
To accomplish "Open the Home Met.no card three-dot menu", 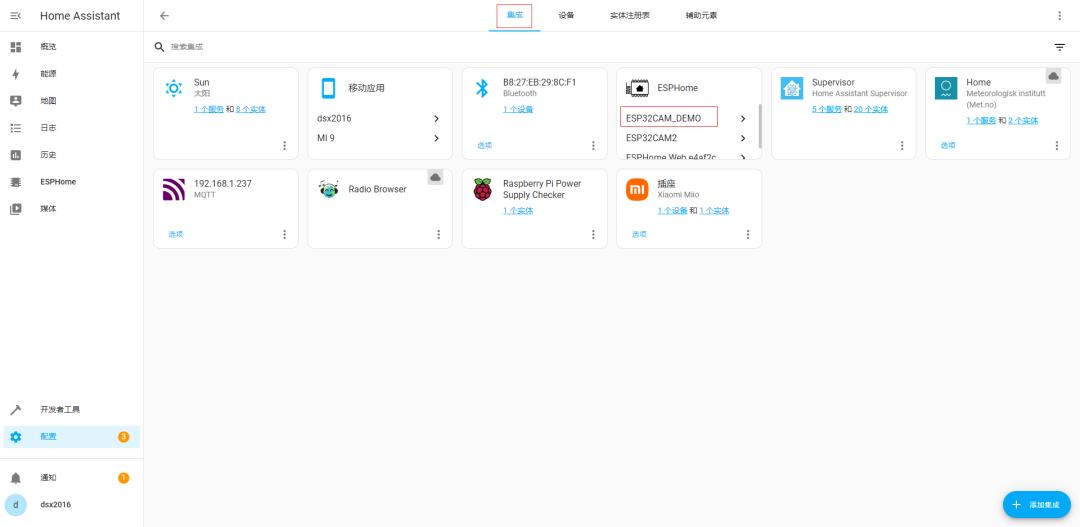I will (1057, 145).
